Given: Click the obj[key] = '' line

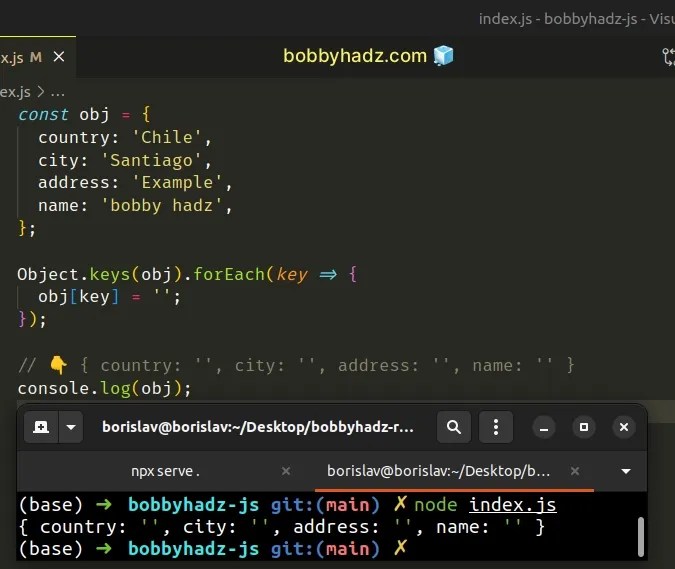Looking at the screenshot, I should click(x=109, y=297).
